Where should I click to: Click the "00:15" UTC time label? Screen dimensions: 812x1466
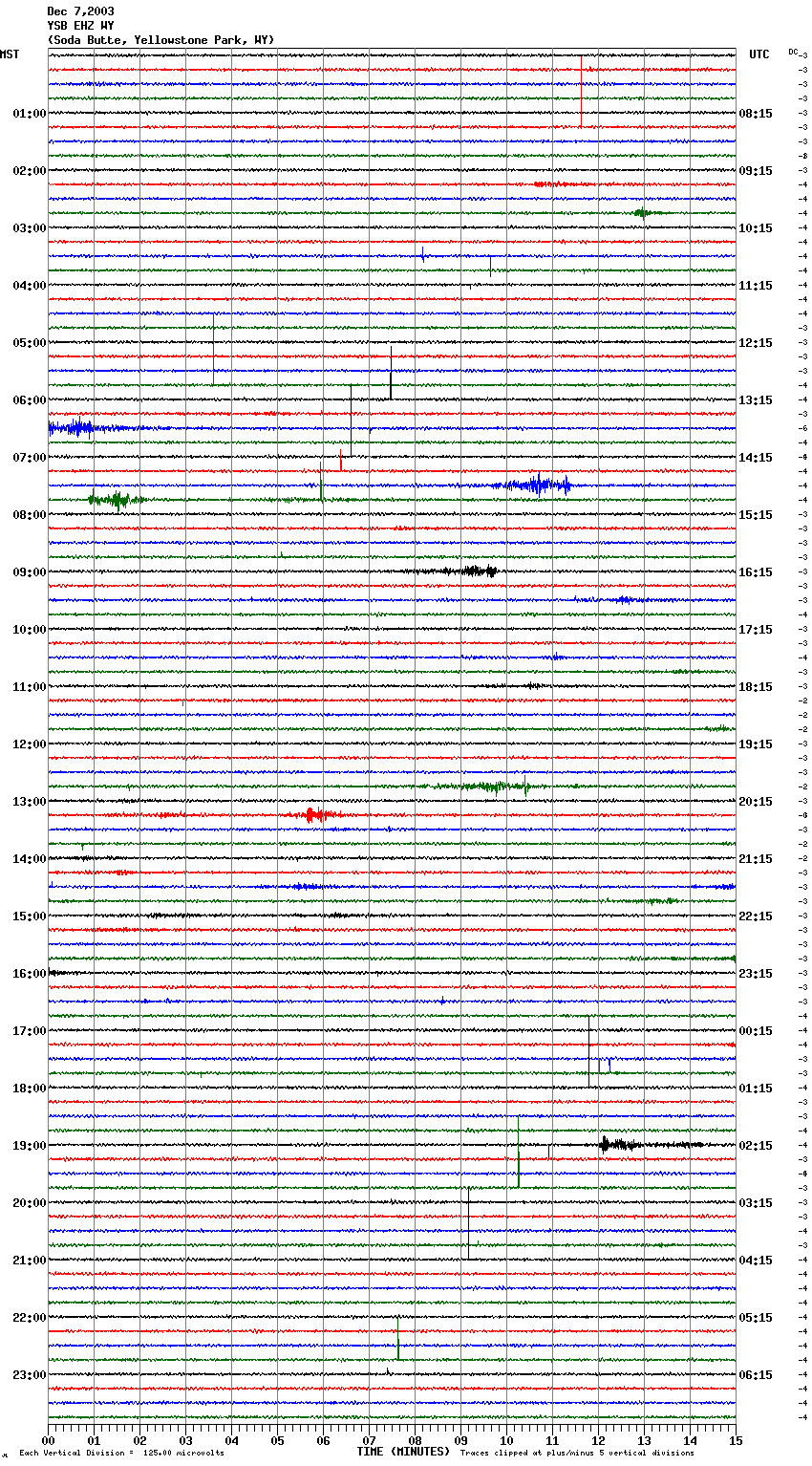click(756, 1031)
